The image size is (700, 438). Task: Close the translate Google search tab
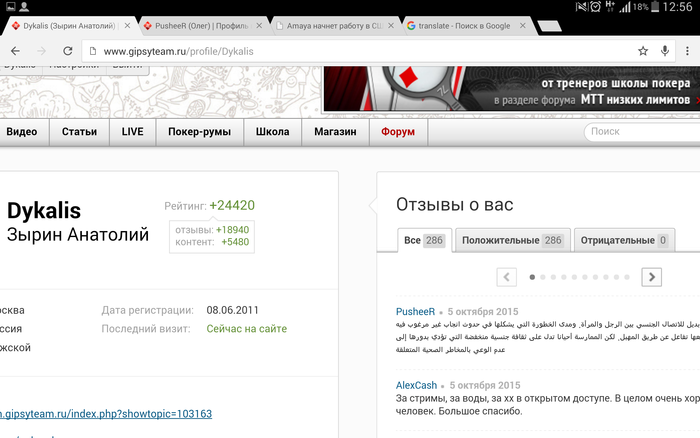click(522, 26)
